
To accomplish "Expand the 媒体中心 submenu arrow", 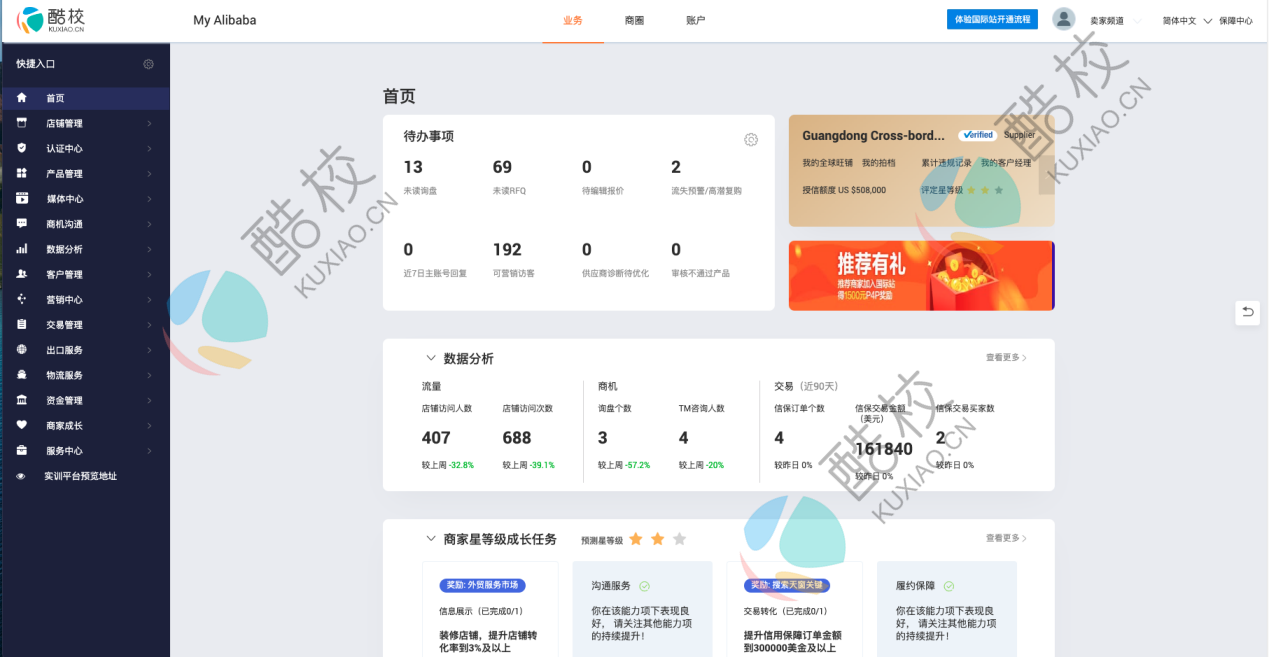I will coord(149,198).
